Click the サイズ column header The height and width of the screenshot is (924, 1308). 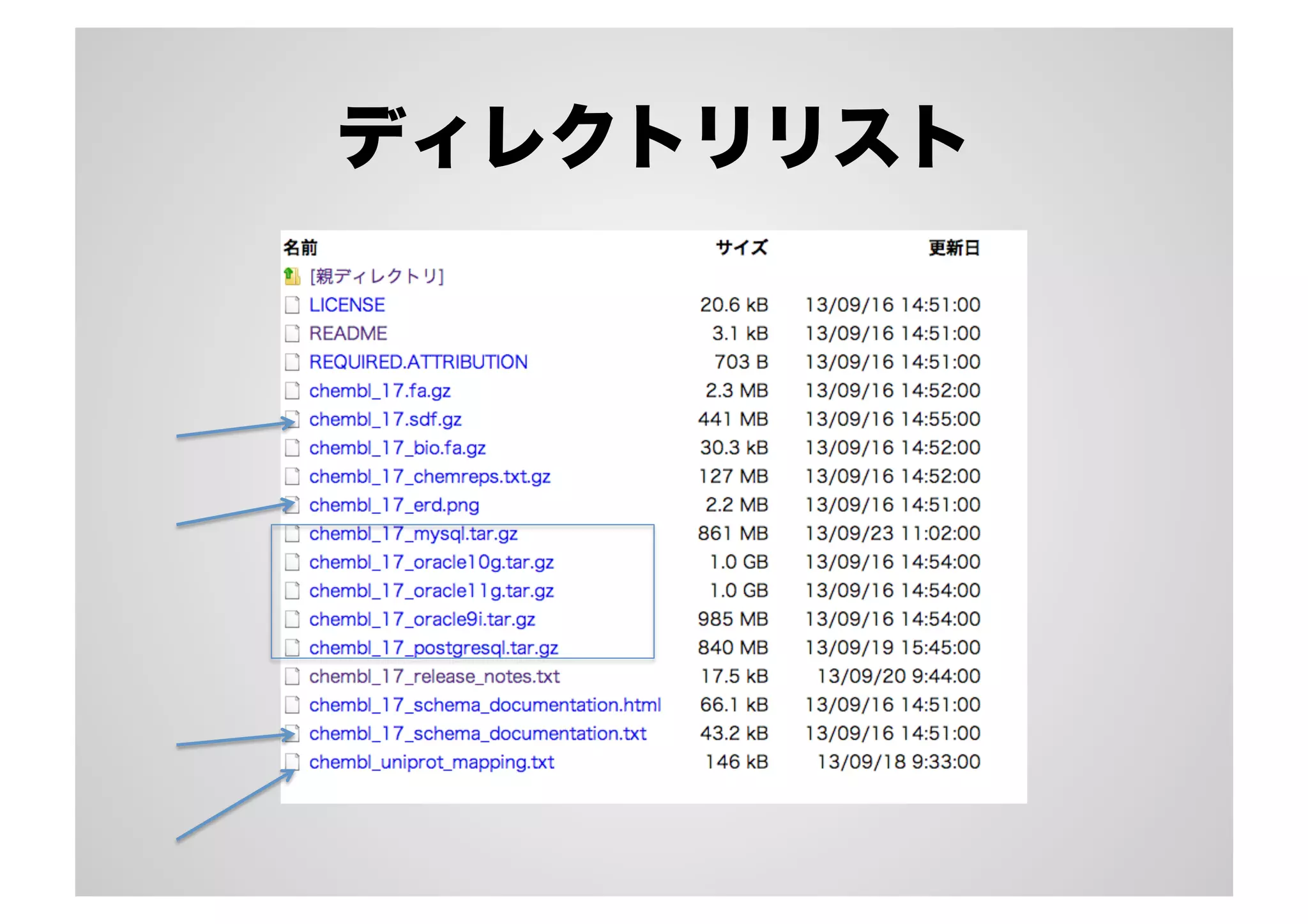click(x=741, y=247)
